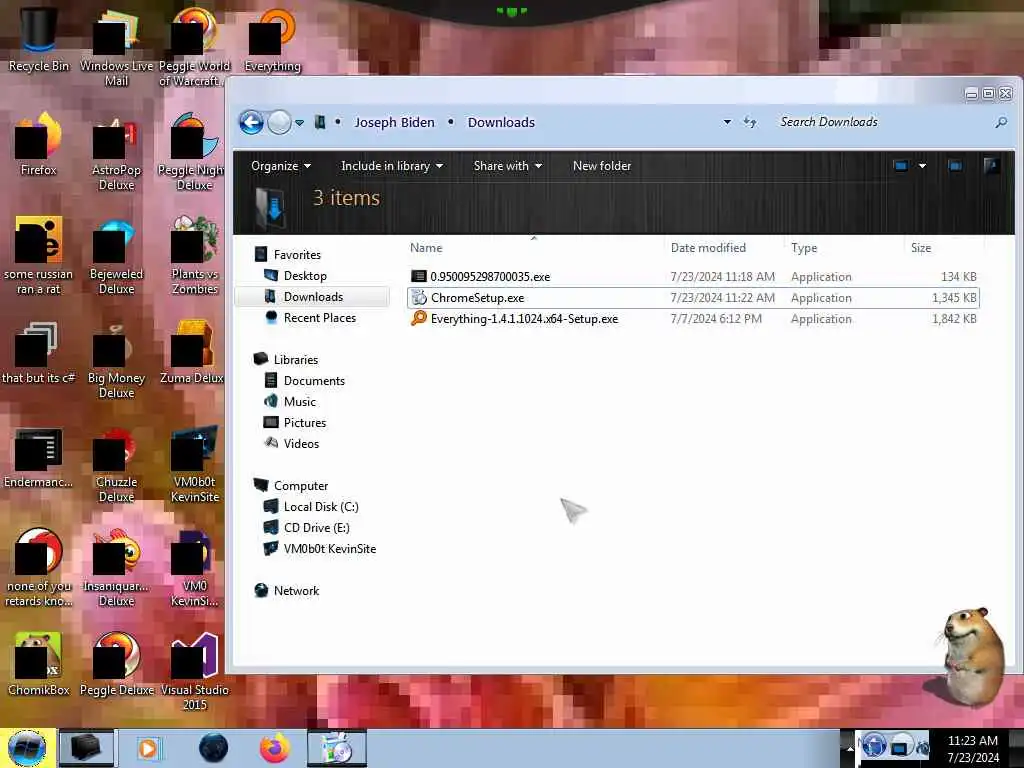Click Downloads in address breadcrumb
The image size is (1024, 768).
click(x=501, y=122)
